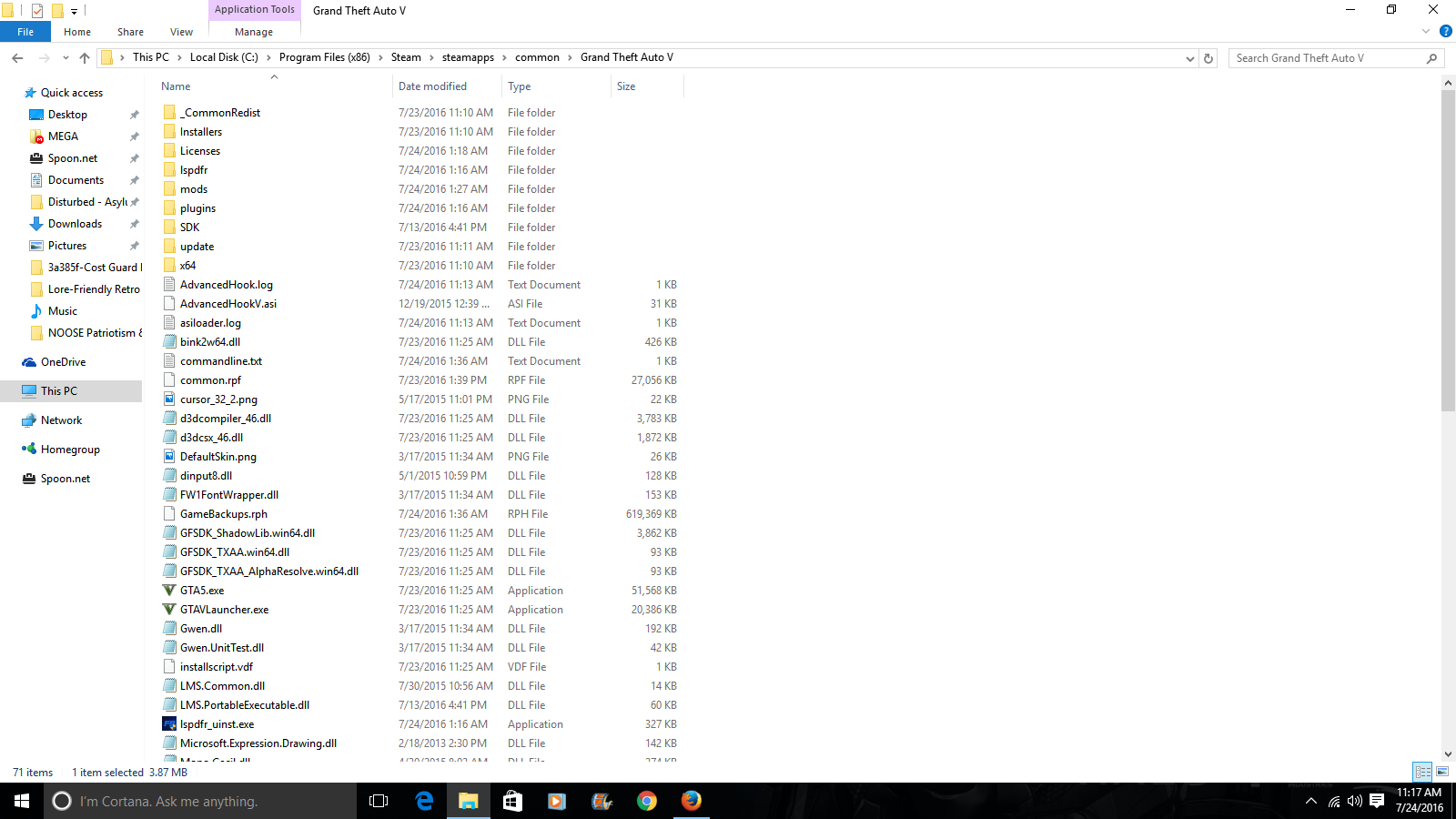
Task: Click Search Grand Theft Auto V box
Action: (x=1336, y=58)
